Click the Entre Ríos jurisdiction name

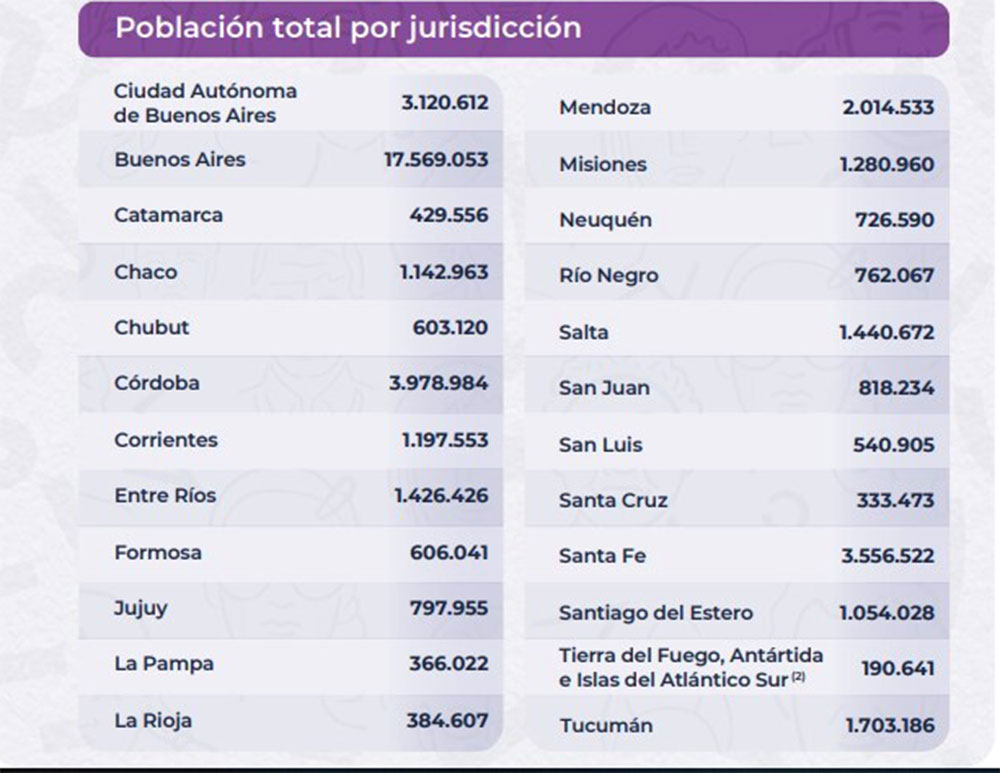[x=165, y=495]
